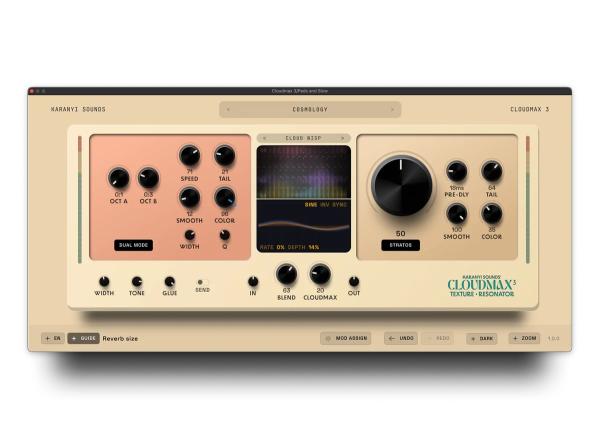Click the SPEED knob in pink panel
The height and width of the screenshot is (440, 600).
(x=189, y=155)
